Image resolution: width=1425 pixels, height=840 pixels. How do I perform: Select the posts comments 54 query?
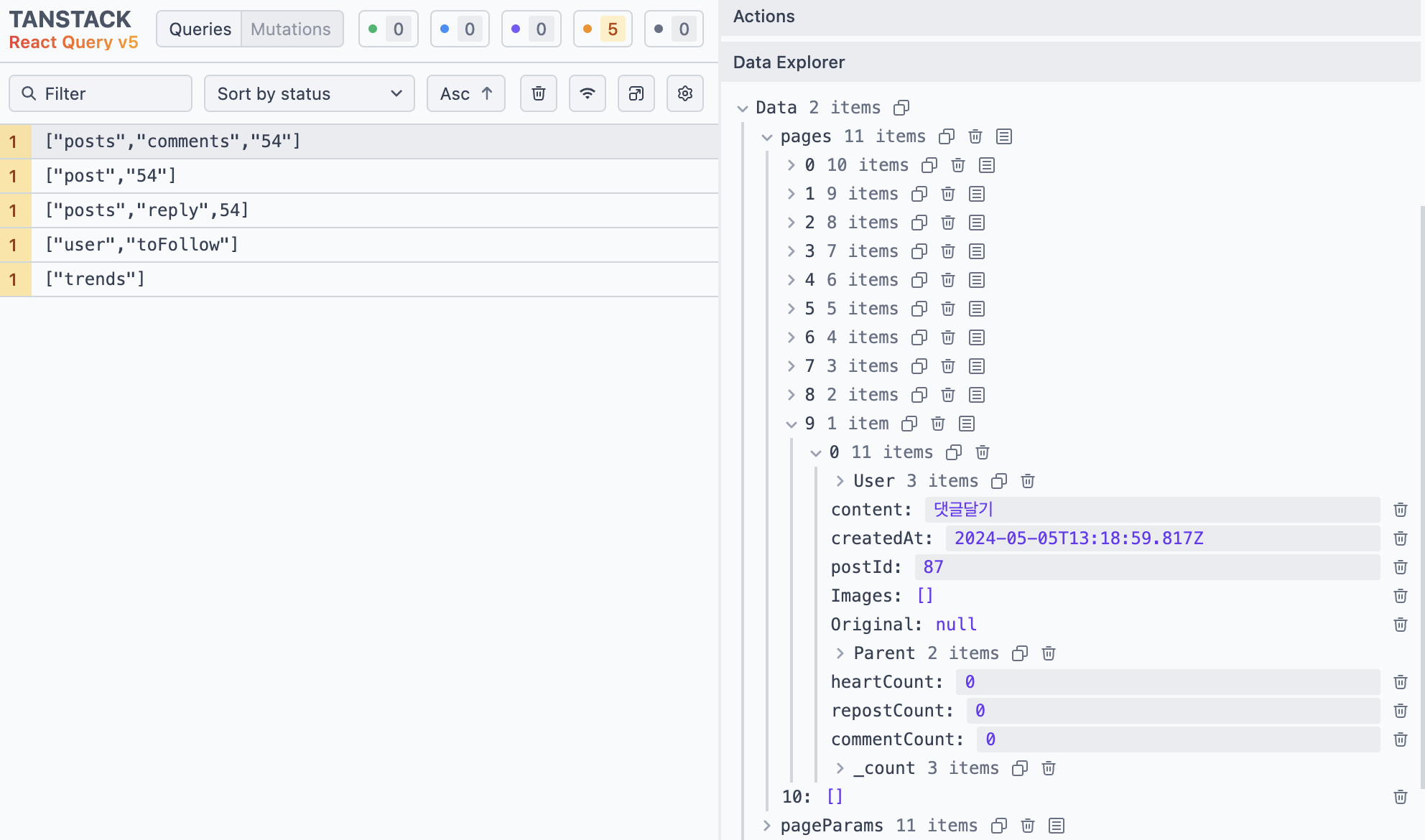point(359,141)
